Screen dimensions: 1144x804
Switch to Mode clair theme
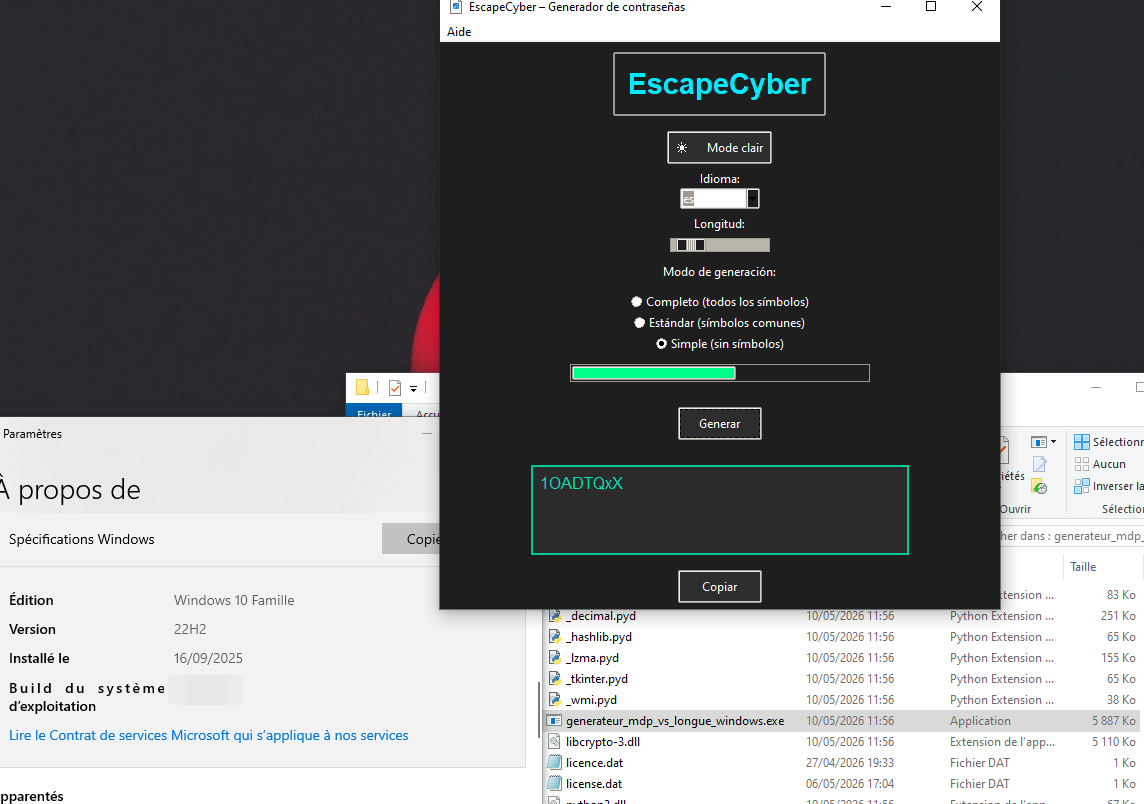pos(719,147)
